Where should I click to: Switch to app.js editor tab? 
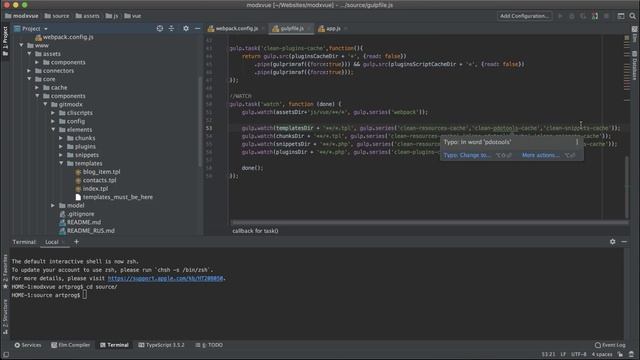pyautogui.click(x=330, y=29)
